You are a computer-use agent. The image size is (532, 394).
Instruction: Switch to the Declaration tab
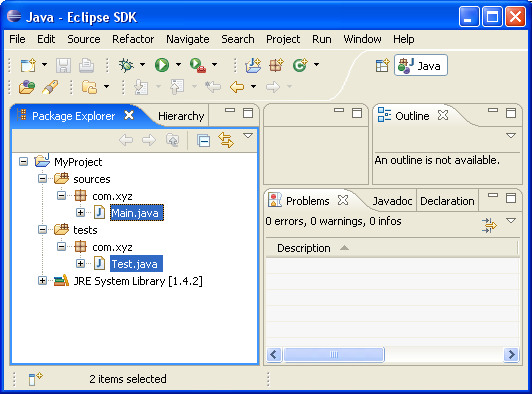point(447,201)
